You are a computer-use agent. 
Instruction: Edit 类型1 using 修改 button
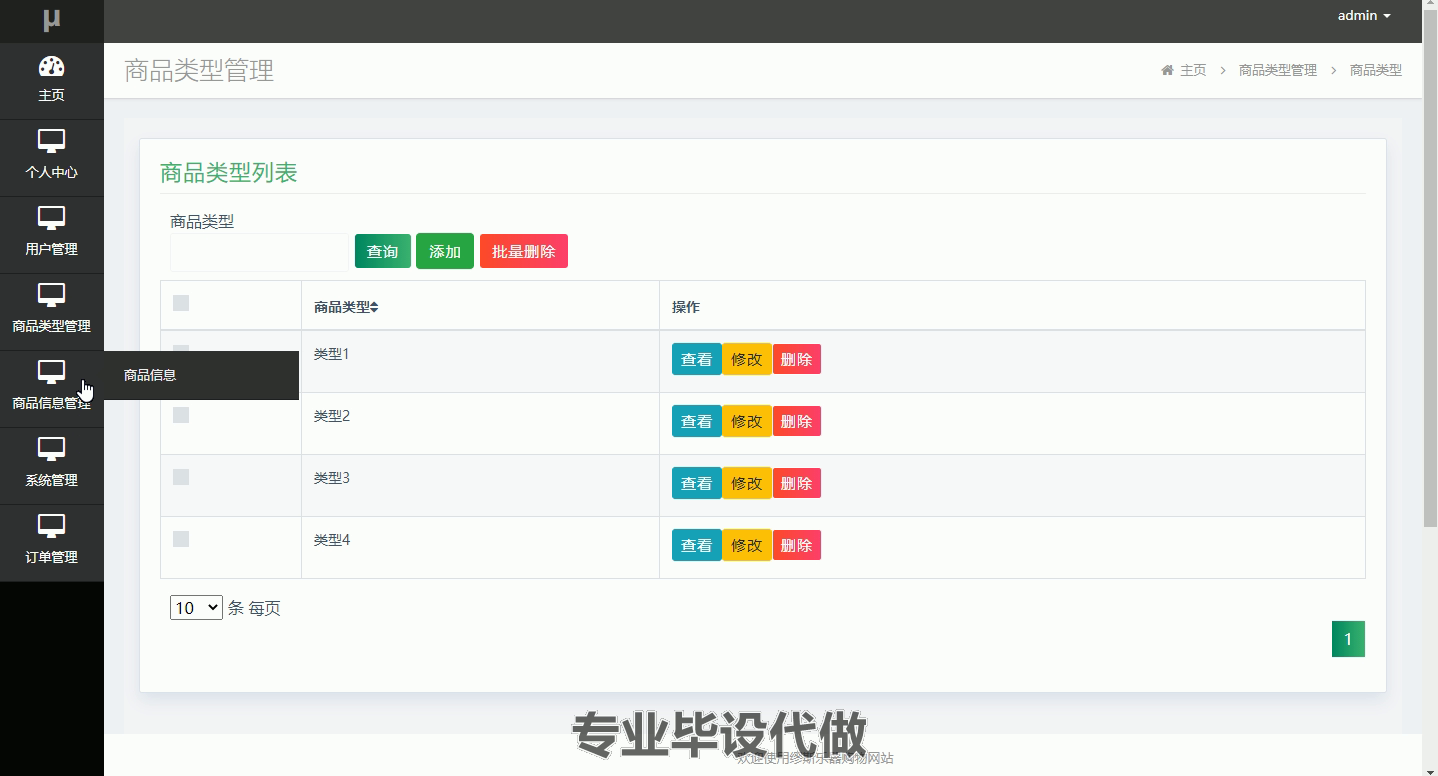coord(747,360)
